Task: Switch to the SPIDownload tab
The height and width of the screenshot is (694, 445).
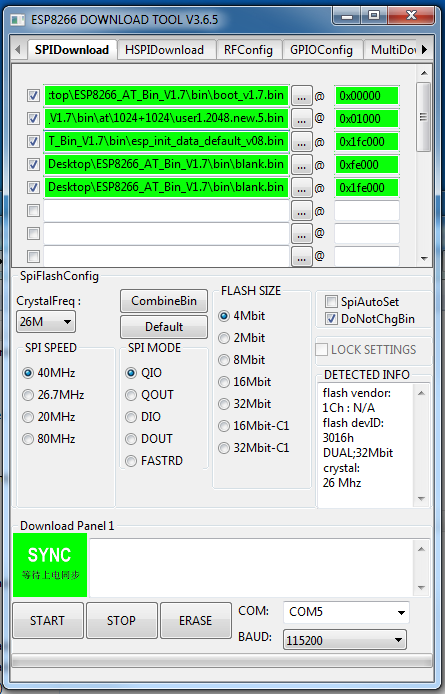Action: tap(72, 50)
